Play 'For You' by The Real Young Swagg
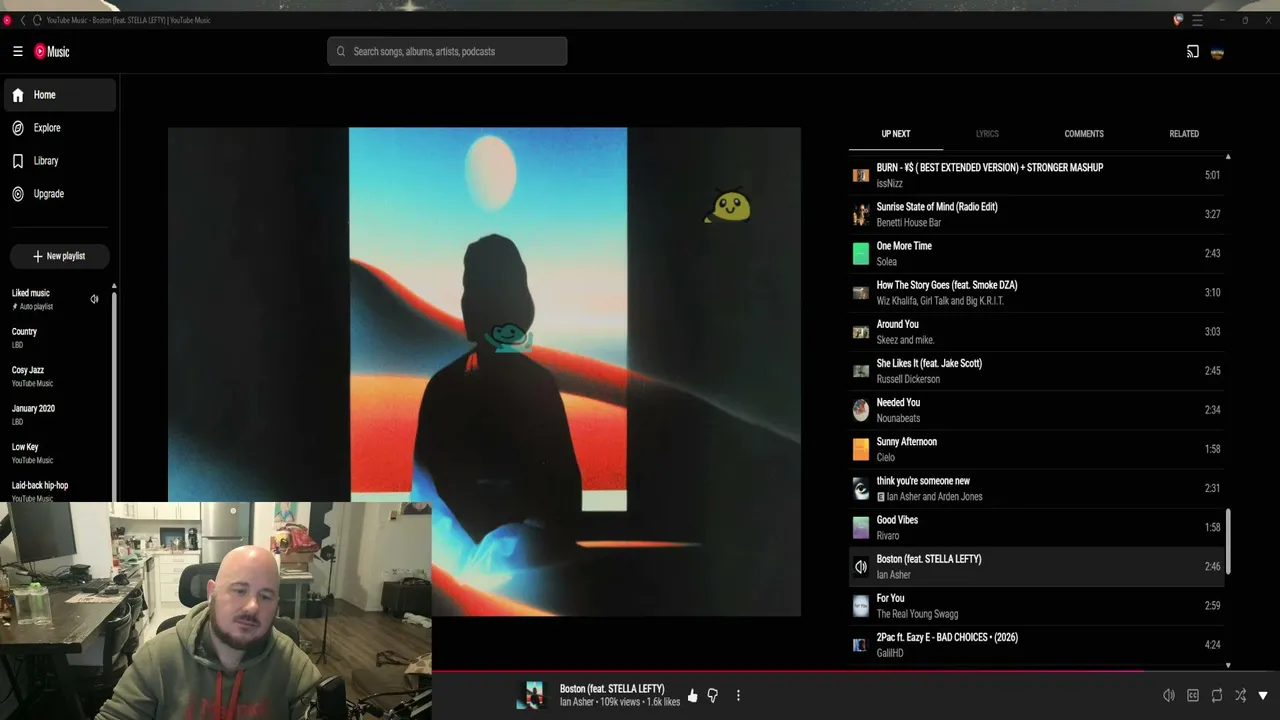The image size is (1280, 720). click(x=1036, y=606)
